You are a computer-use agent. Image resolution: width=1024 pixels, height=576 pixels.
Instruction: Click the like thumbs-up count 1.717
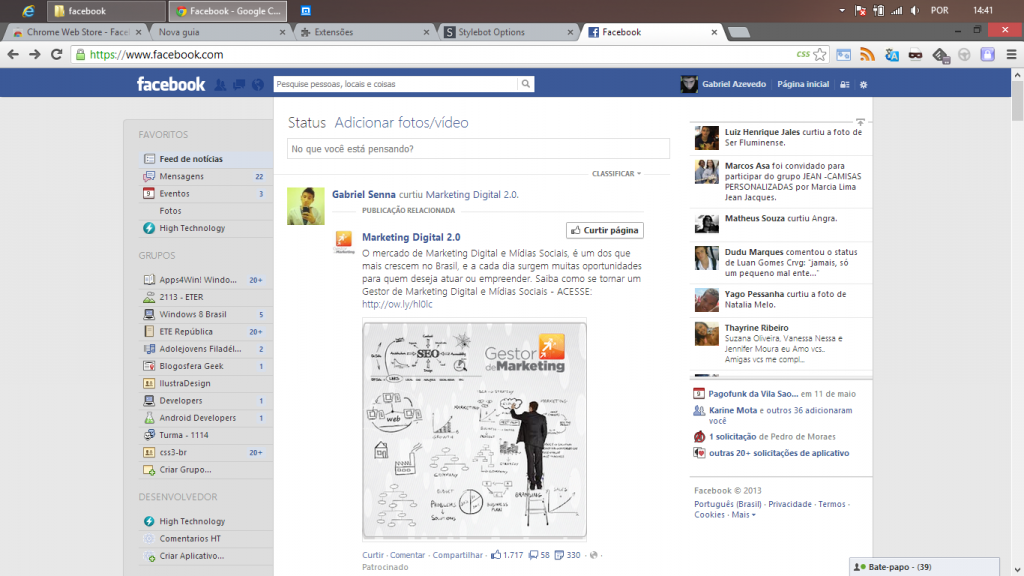pyautogui.click(x=507, y=555)
